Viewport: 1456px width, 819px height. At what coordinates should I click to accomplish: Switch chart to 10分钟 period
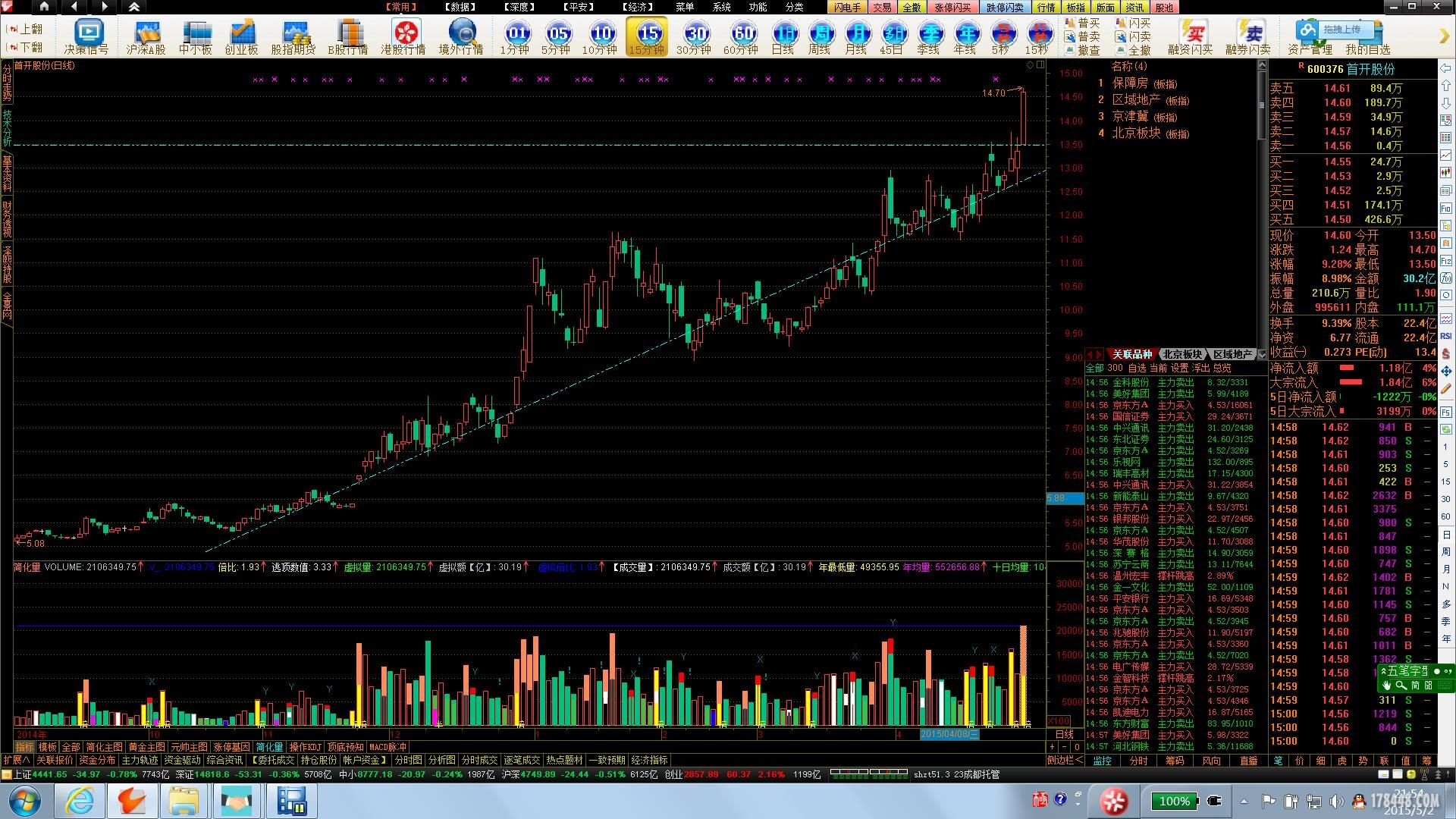(601, 36)
